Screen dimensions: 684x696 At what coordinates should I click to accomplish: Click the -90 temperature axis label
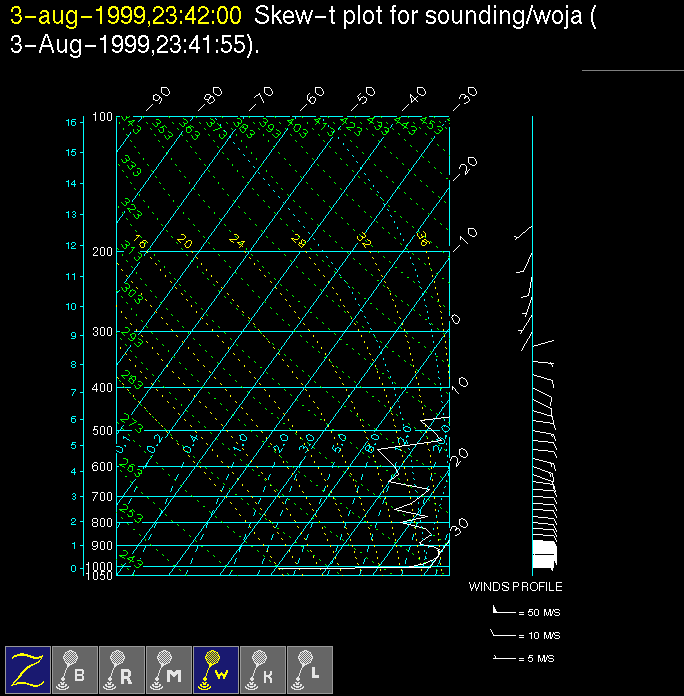pyautogui.click(x=159, y=98)
